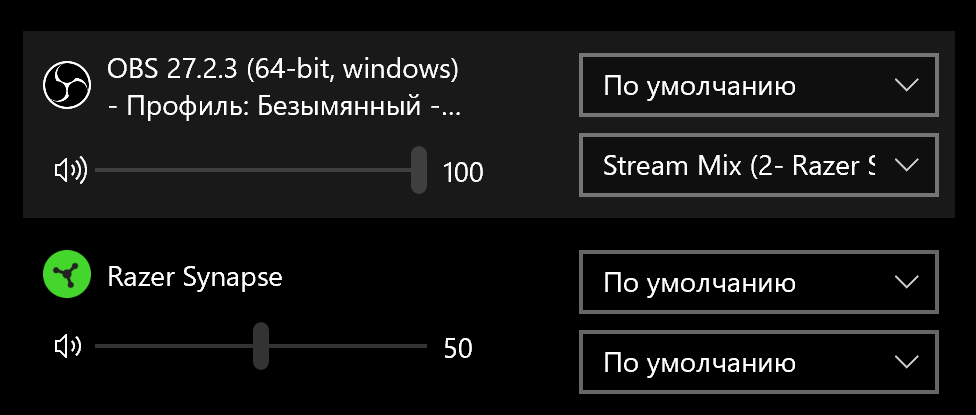Screen dimensions: 976x415
Task: Mute Razer Synapse using its speaker icon
Action: 68,347
